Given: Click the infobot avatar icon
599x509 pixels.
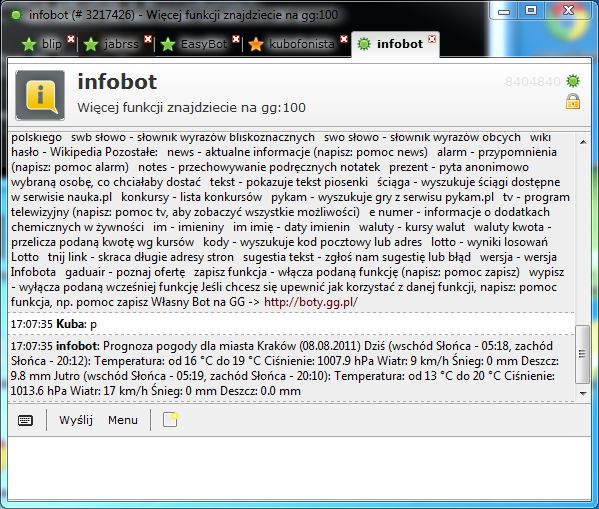Looking at the screenshot, I should point(40,95).
